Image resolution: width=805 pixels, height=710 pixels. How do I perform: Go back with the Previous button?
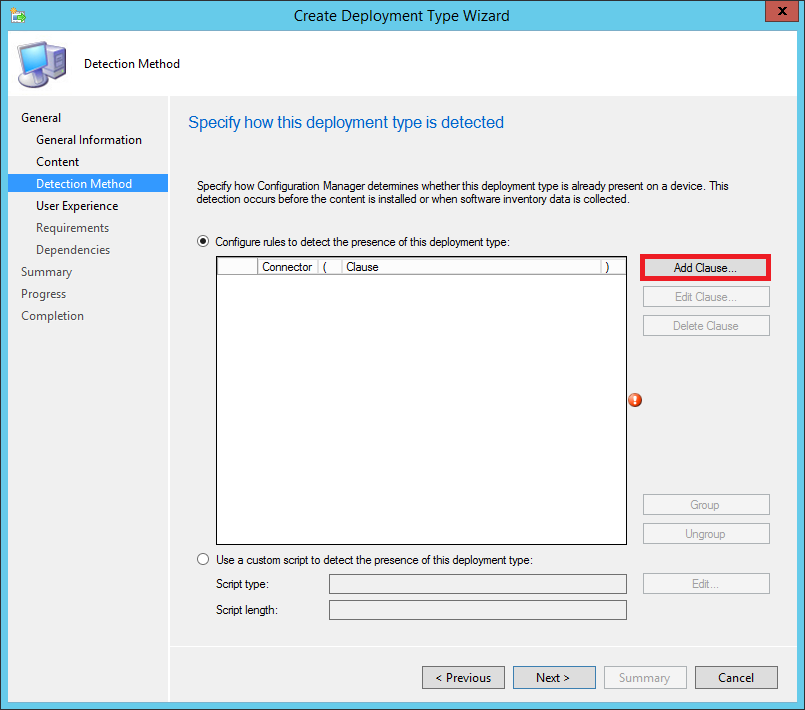point(463,678)
